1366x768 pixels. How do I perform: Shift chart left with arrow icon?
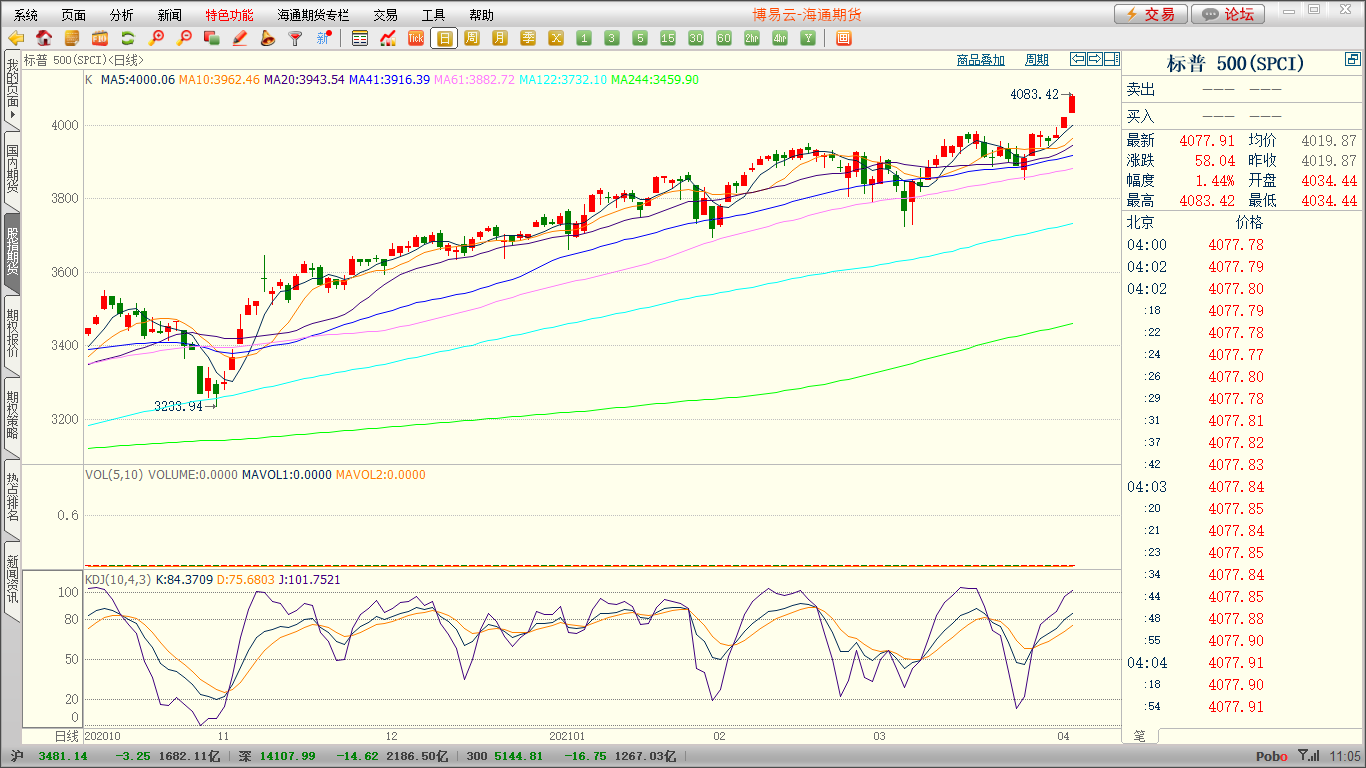[1078, 59]
